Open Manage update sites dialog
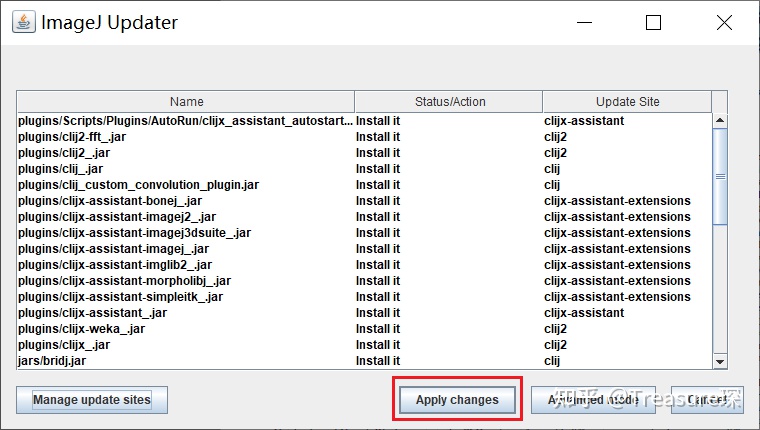The height and width of the screenshot is (430, 760). point(92,400)
